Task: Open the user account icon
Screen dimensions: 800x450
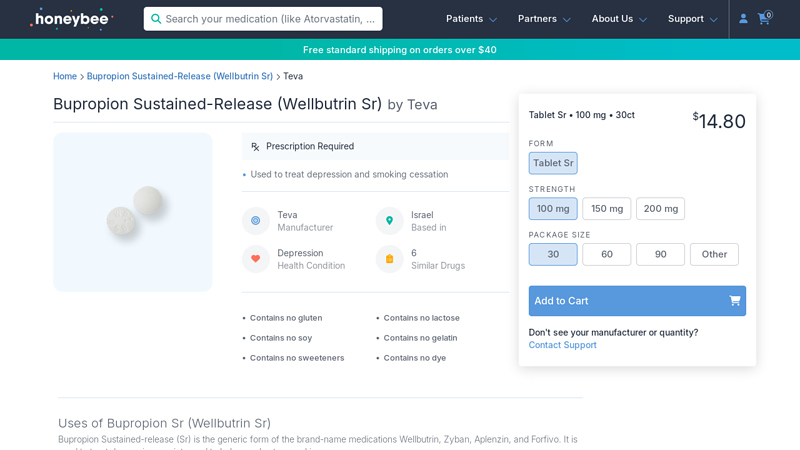Action: (743, 19)
